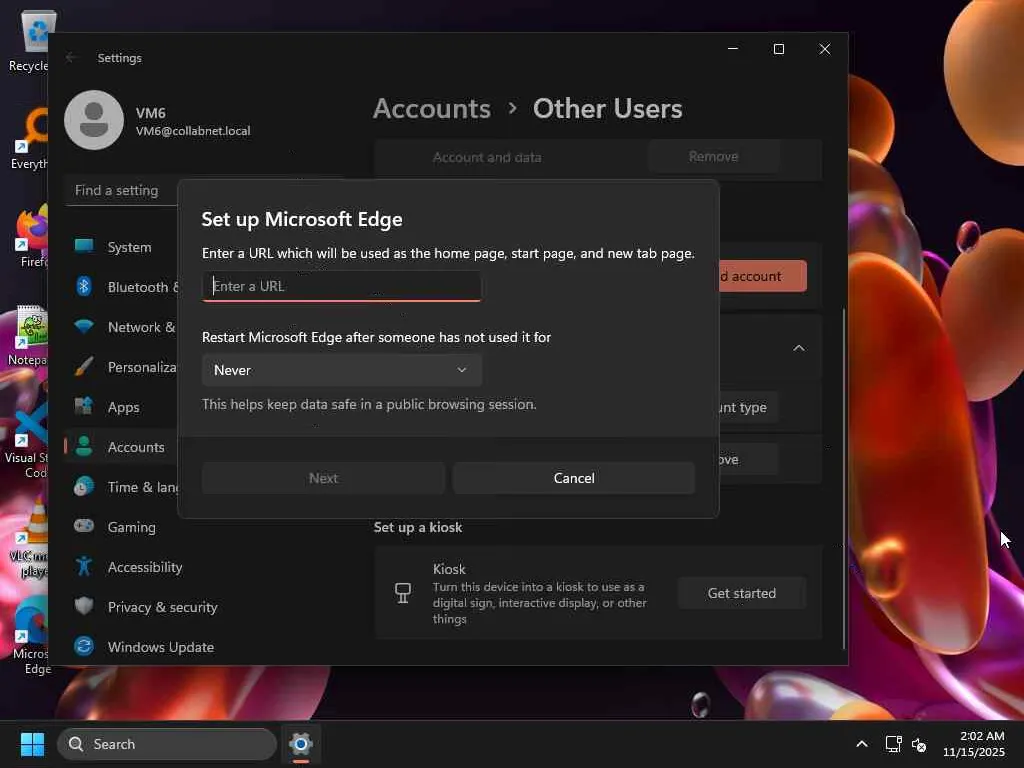Open the Accessibility figure icon
This screenshot has height=768, width=1024.
[x=84, y=566]
